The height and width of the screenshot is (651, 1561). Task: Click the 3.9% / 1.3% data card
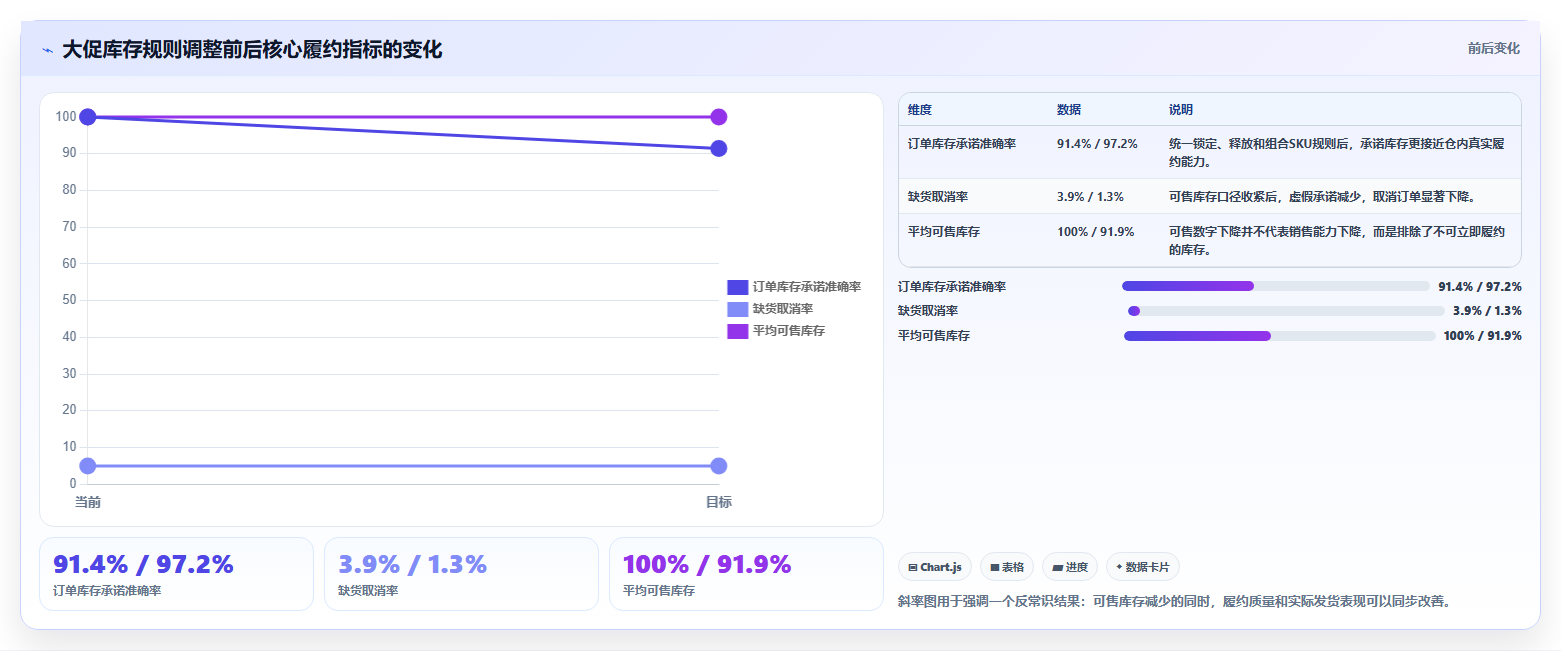pyautogui.click(x=461, y=574)
